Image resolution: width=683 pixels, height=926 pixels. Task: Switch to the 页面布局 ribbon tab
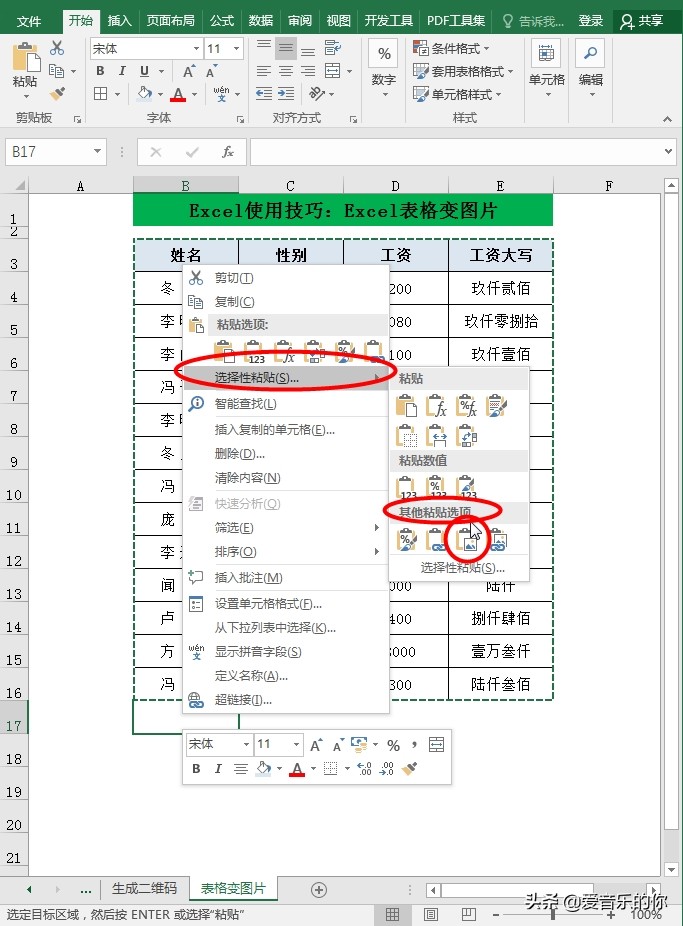pyautogui.click(x=171, y=21)
